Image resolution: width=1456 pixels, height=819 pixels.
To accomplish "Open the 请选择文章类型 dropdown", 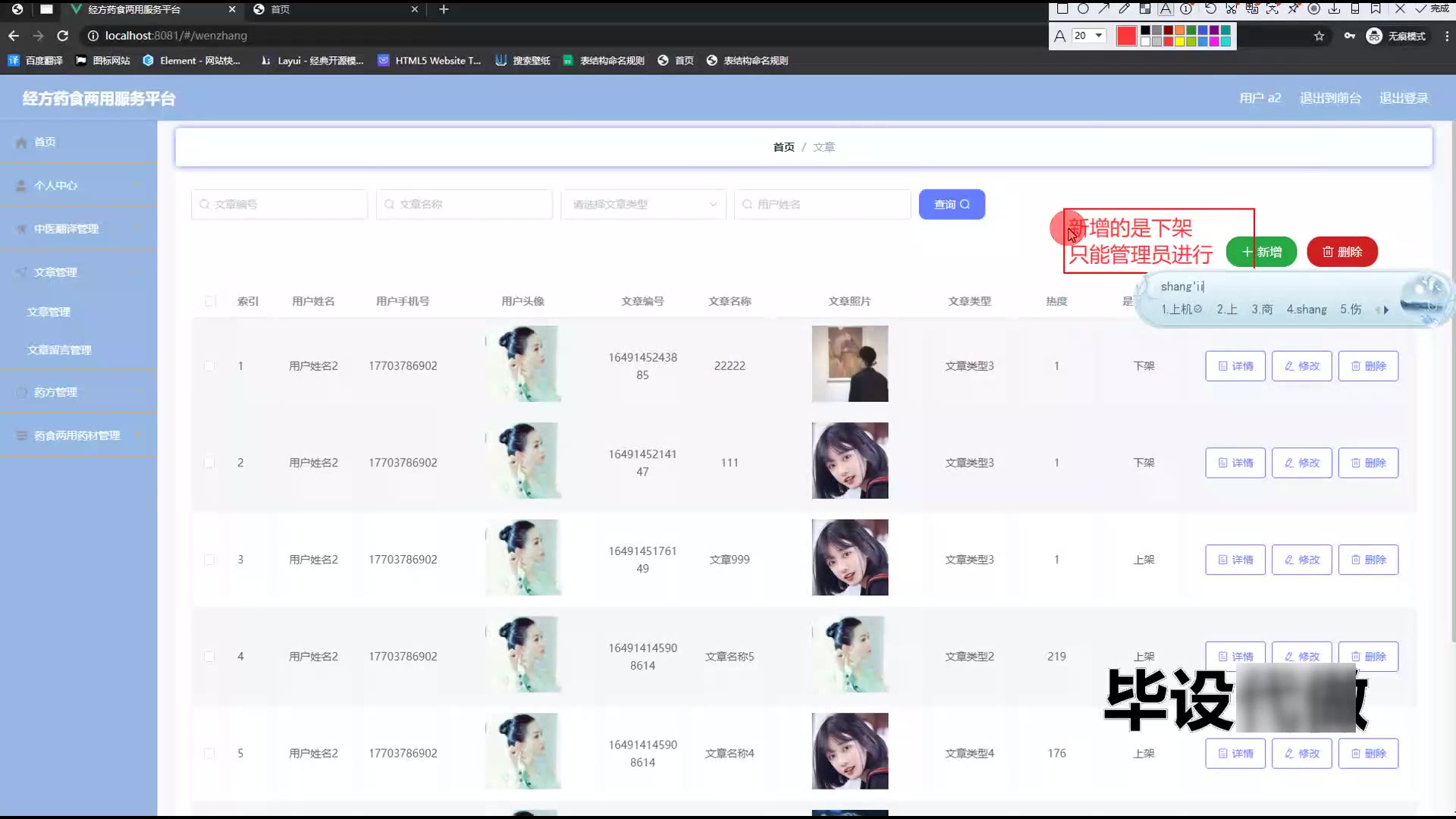I will [644, 204].
